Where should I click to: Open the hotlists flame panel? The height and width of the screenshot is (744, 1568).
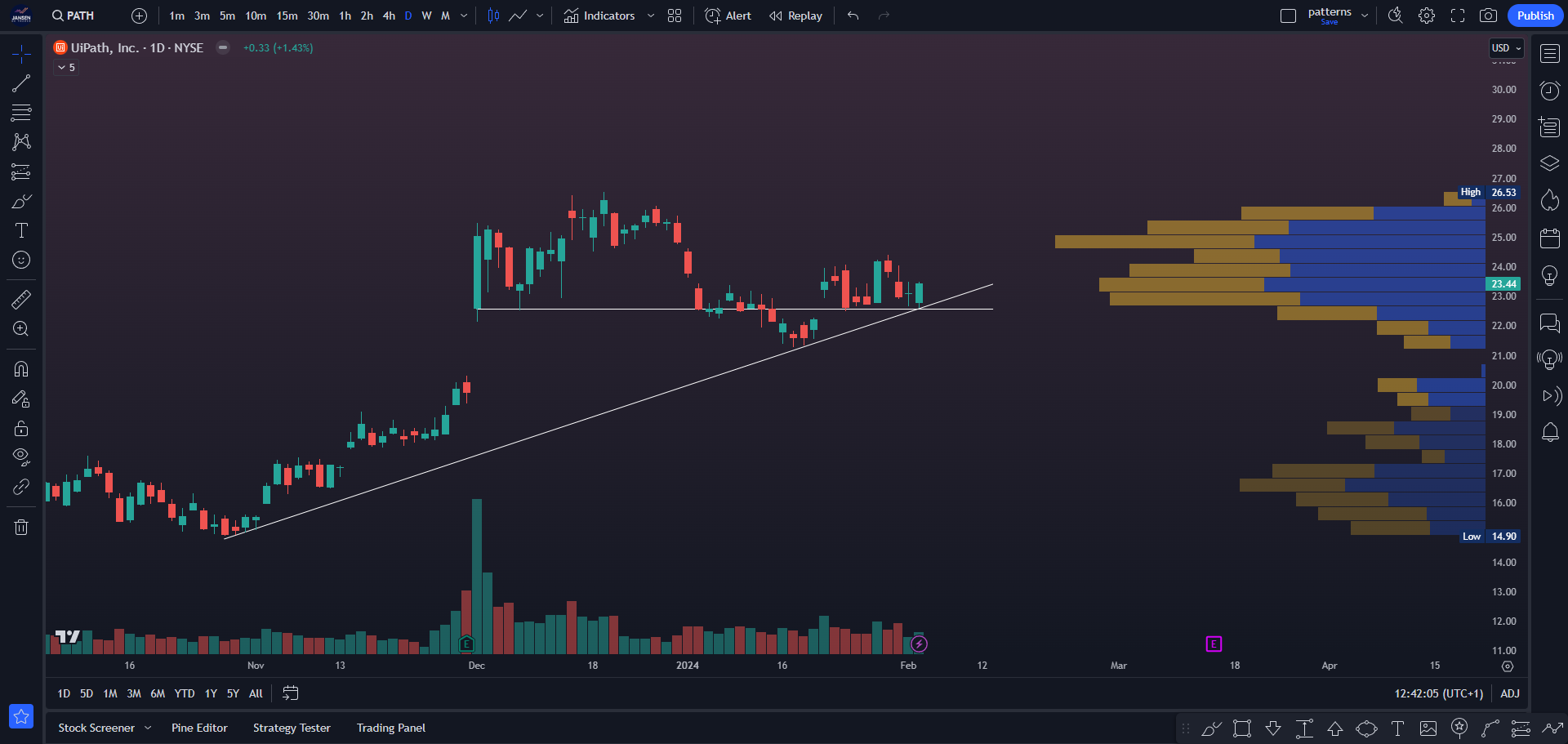click(1550, 200)
